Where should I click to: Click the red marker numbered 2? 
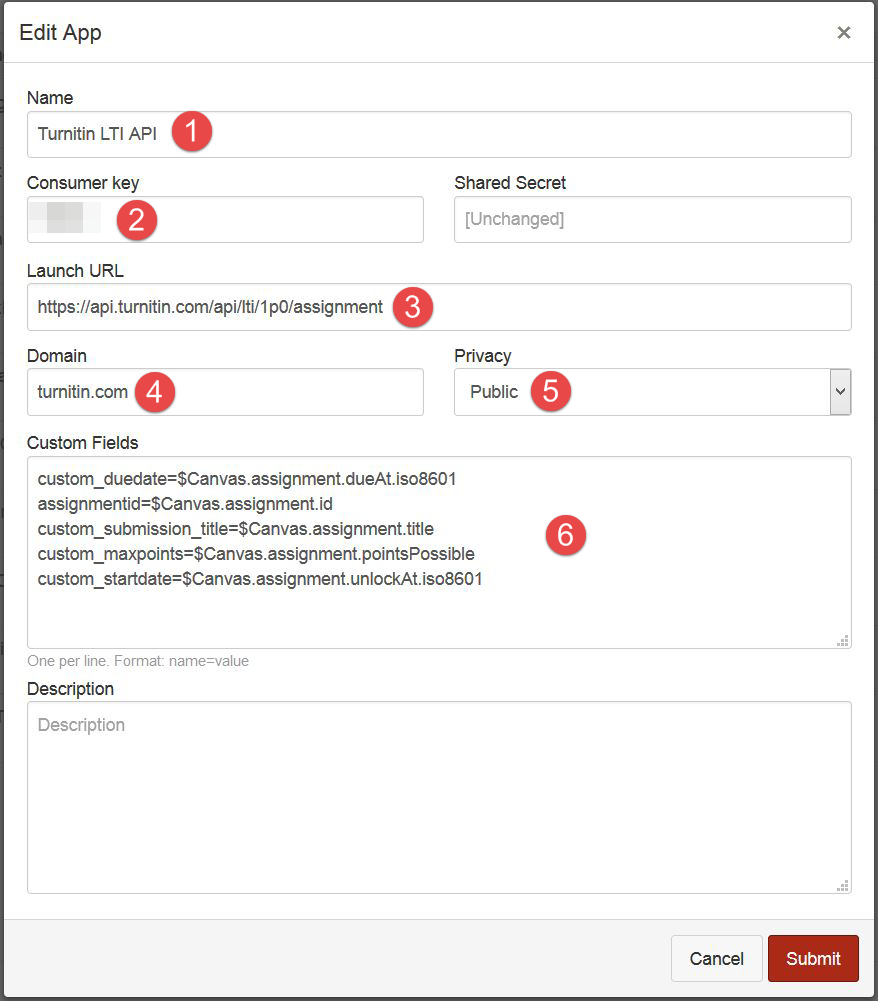point(137,220)
